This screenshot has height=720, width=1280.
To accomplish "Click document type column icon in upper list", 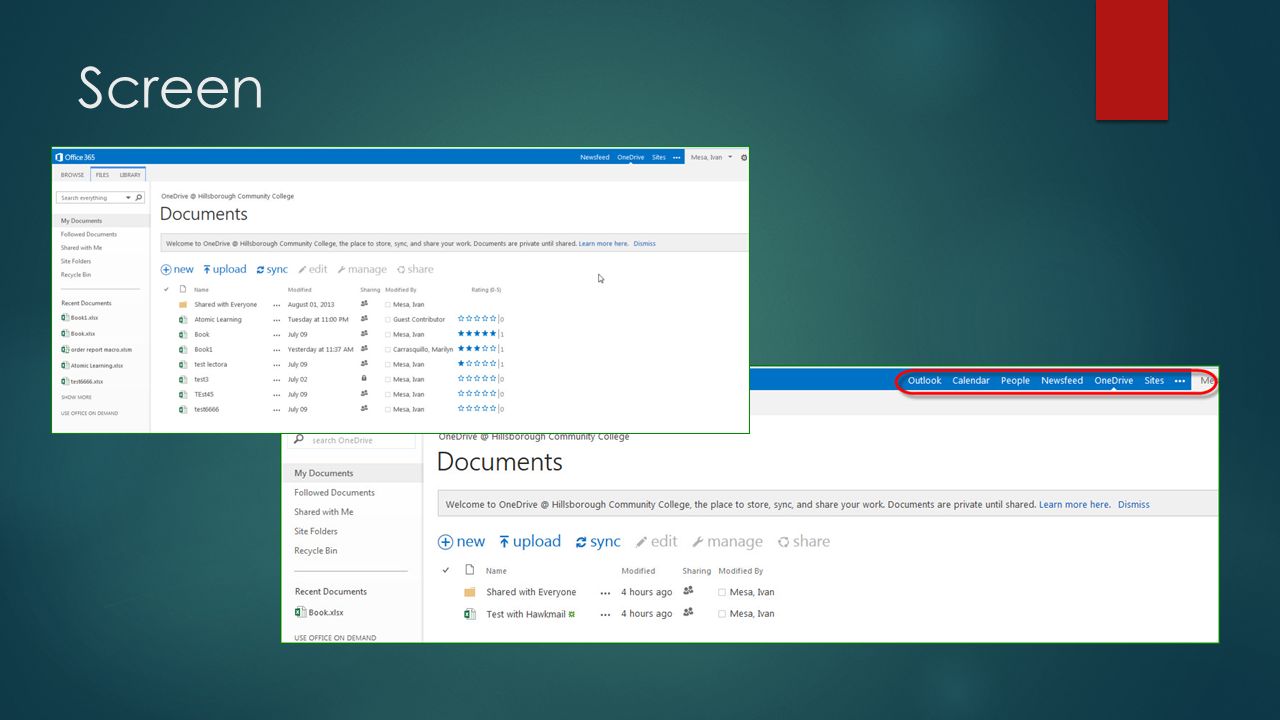I will coord(183,290).
